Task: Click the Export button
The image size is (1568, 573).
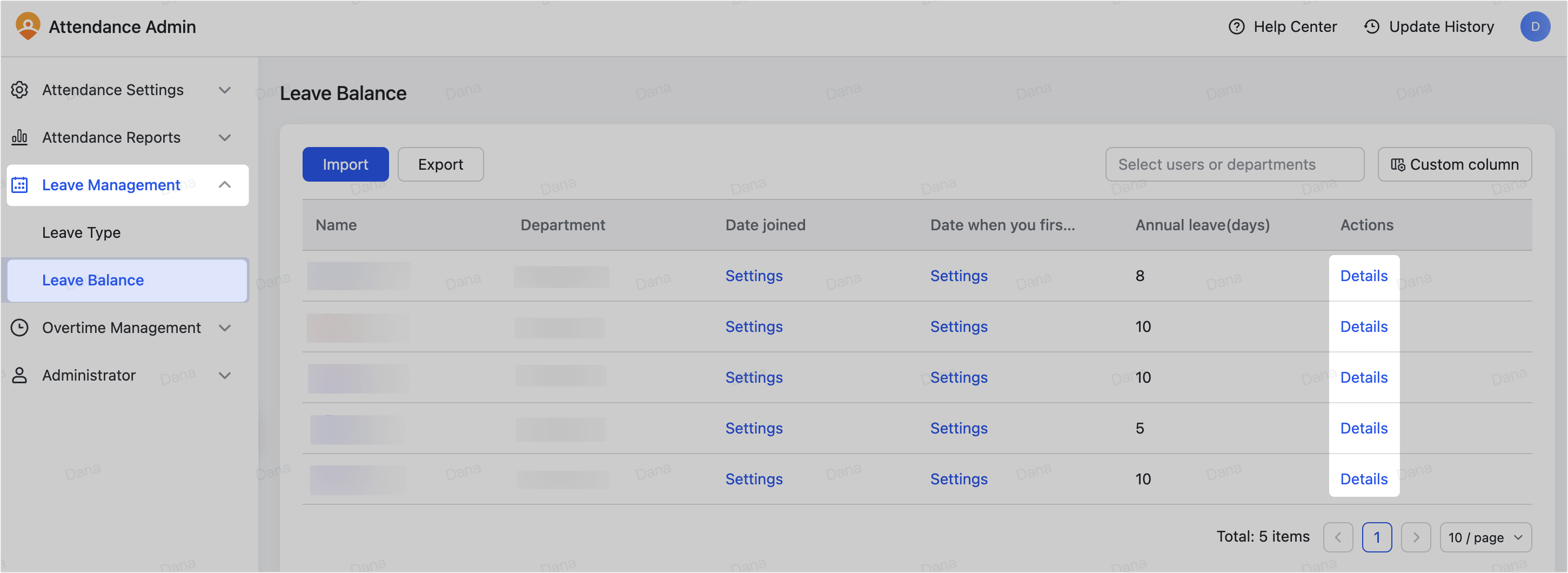Action: [x=440, y=164]
